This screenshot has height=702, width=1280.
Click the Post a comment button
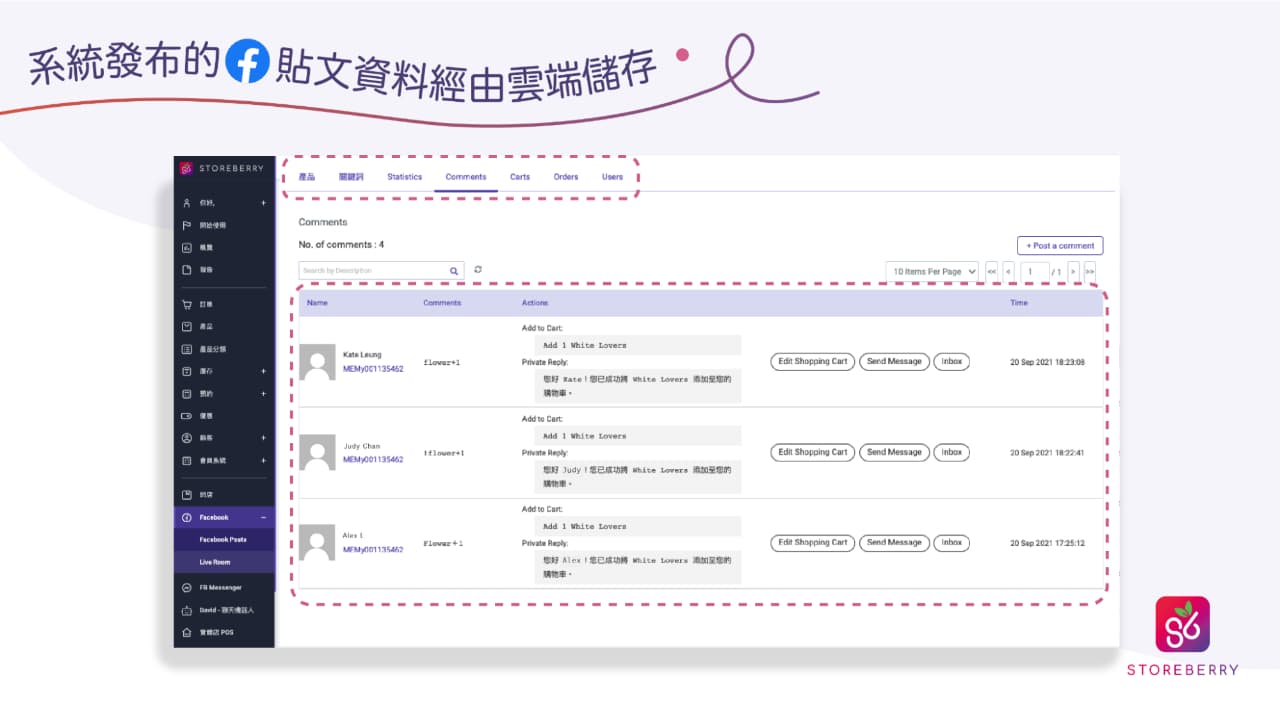(x=1060, y=245)
